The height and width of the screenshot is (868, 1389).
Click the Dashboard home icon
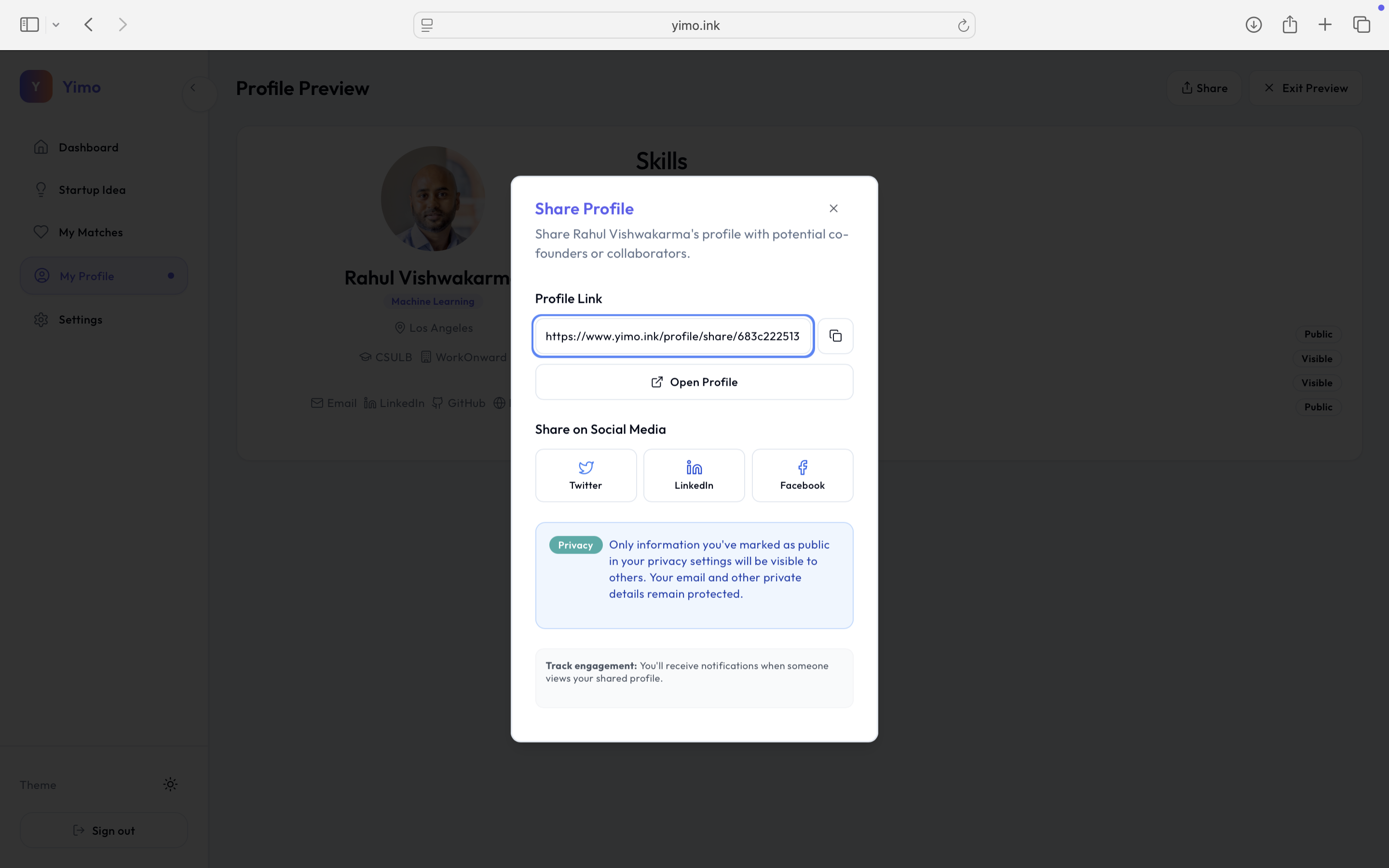pyautogui.click(x=41, y=147)
